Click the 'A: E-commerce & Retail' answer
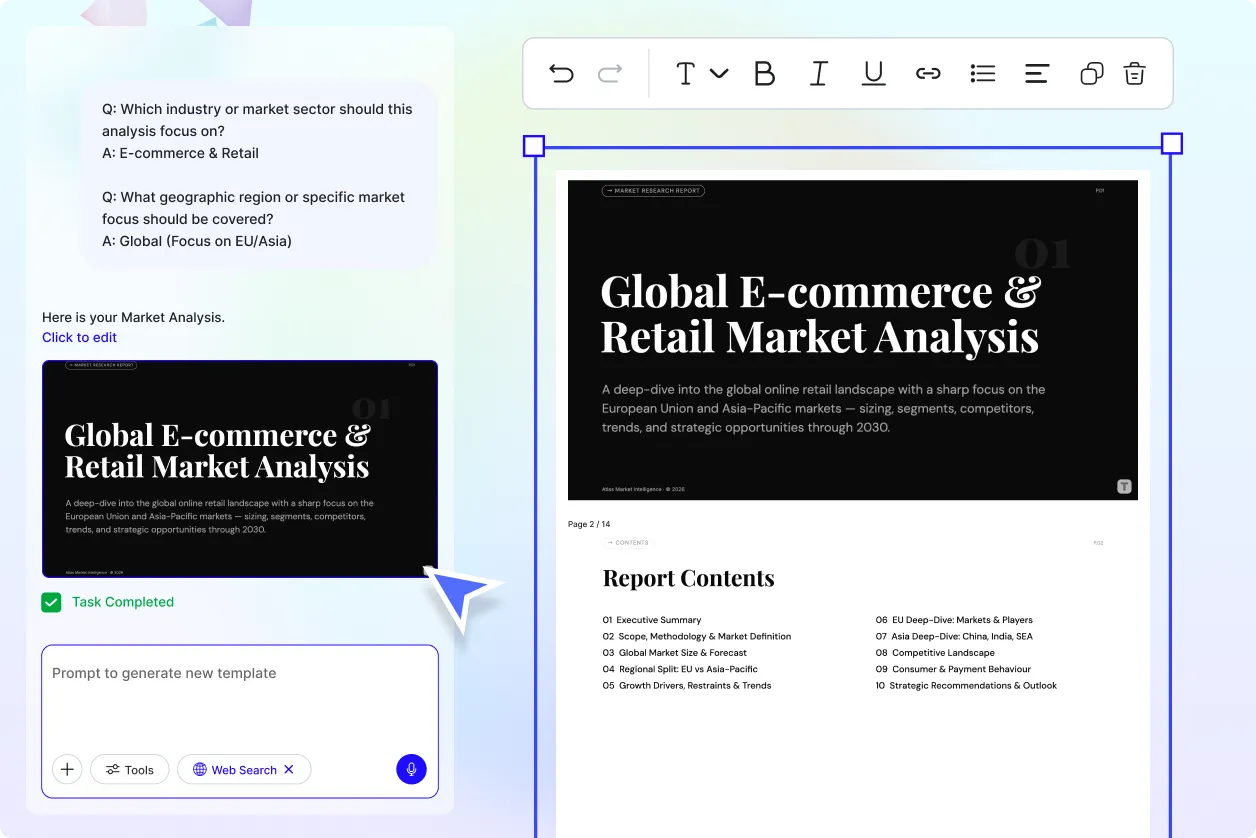 click(180, 153)
